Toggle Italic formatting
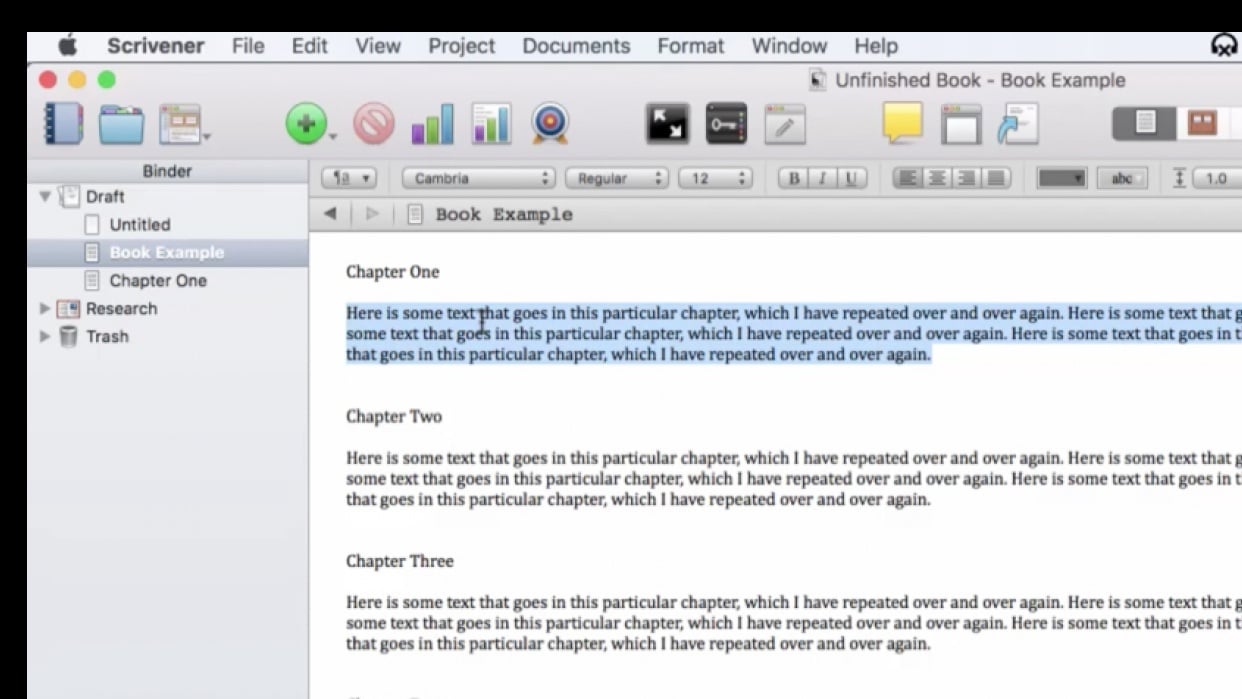Image resolution: width=1242 pixels, height=699 pixels. pos(822,178)
